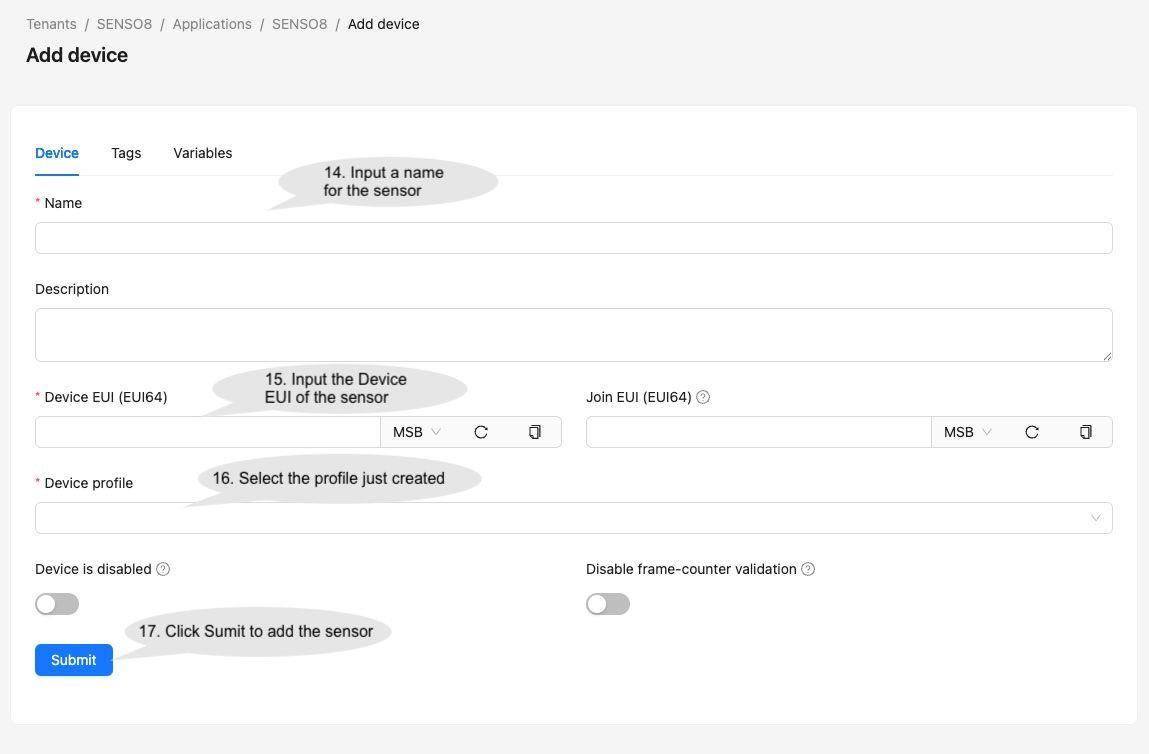Viewport: 1149px width, 754px height.
Task: Switch to the Variables tab
Action: [x=203, y=153]
